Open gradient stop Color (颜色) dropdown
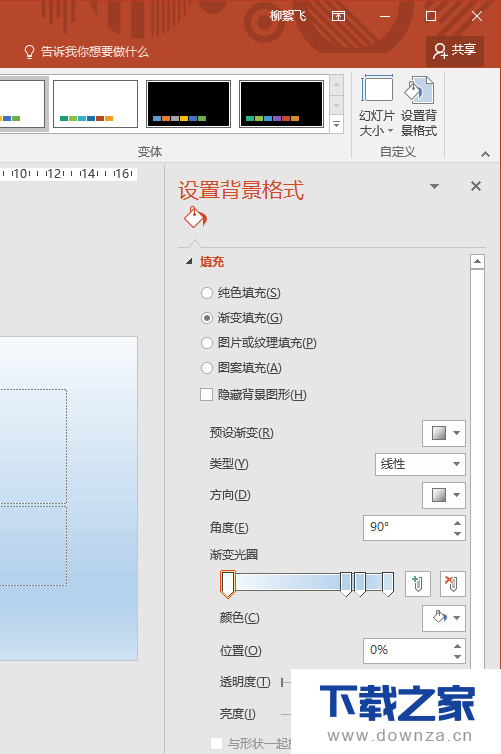Image resolution: width=501 pixels, height=754 pixels. 444,618
